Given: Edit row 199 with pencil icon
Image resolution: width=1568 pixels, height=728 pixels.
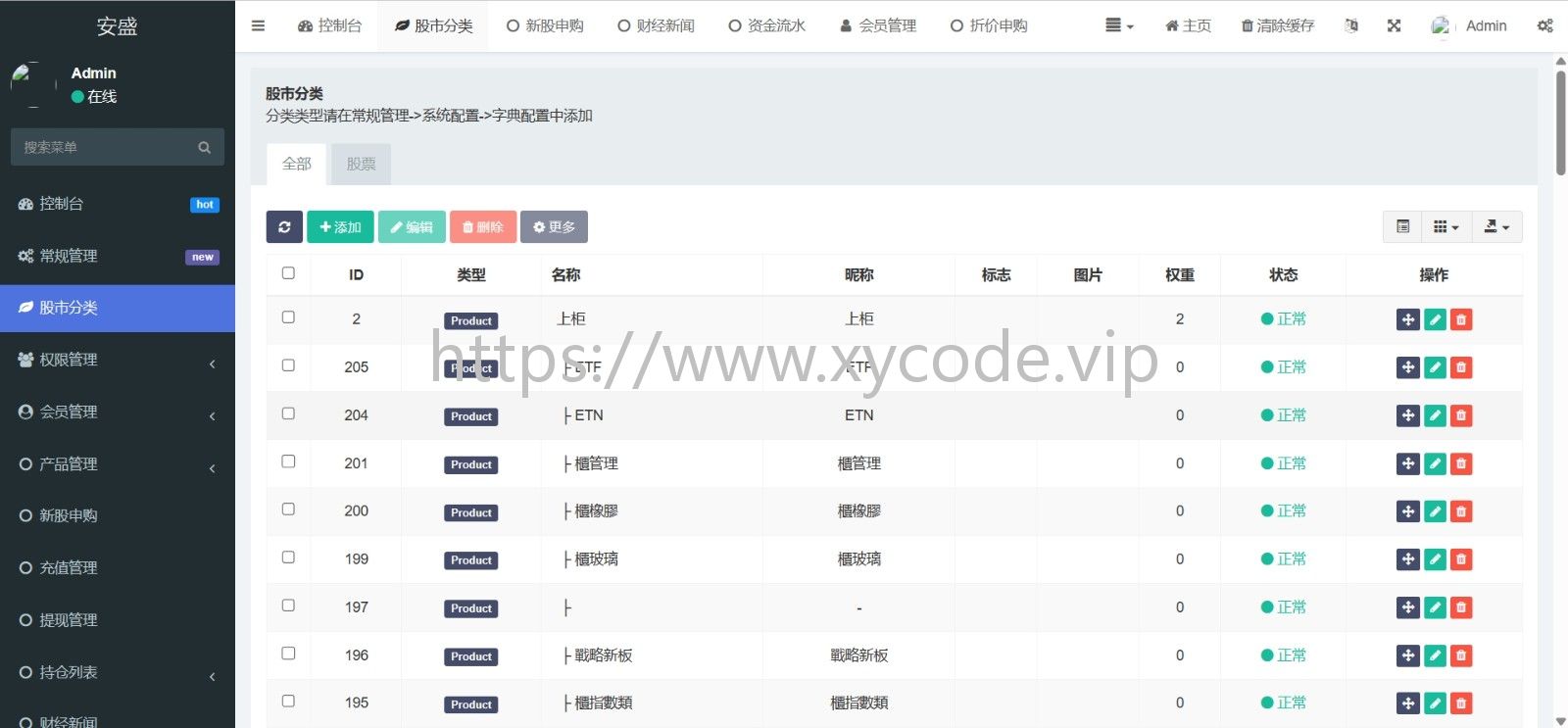Looking at the screenshot, I should (x=1435, y=559).
